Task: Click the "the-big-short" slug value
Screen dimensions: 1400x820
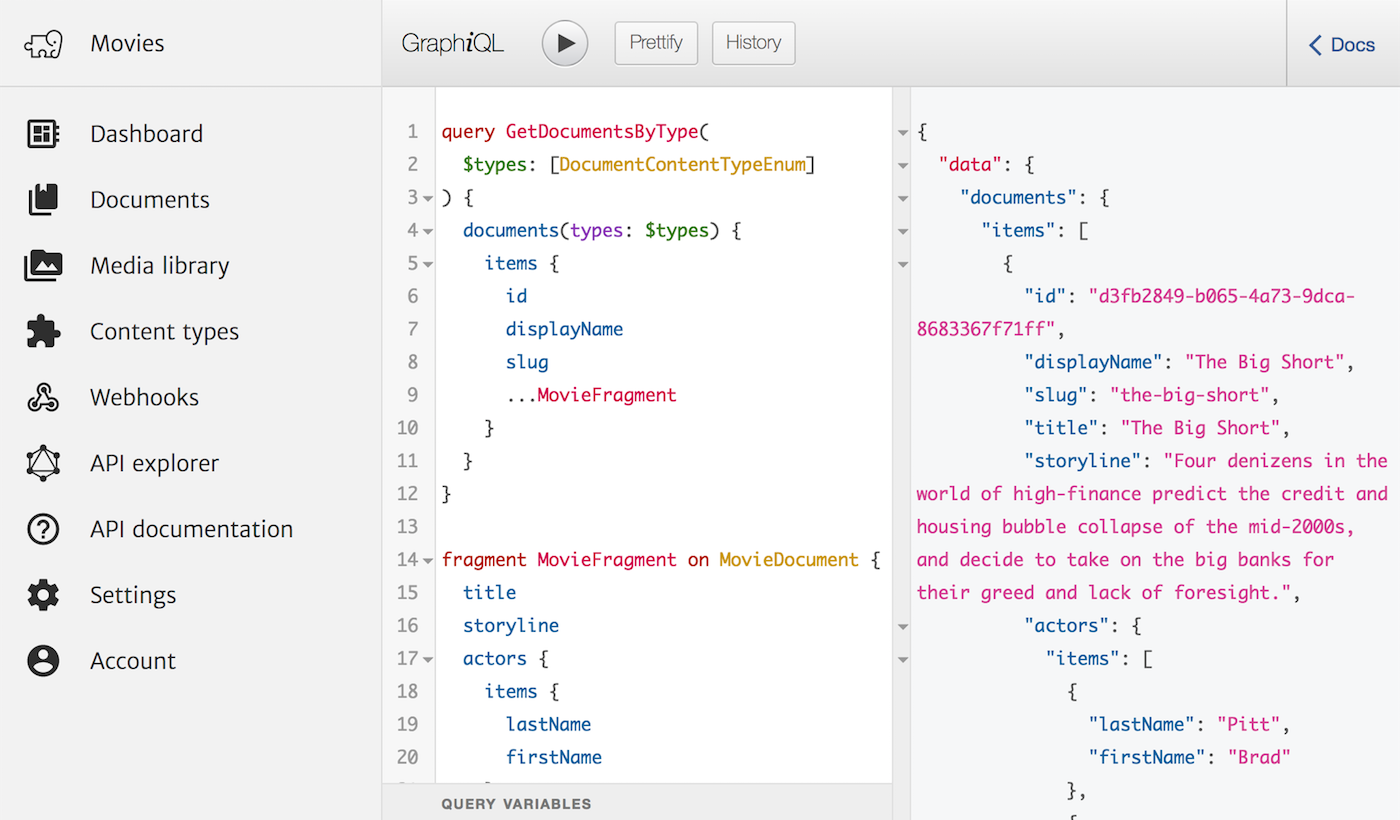Action: pos(1189,395)
